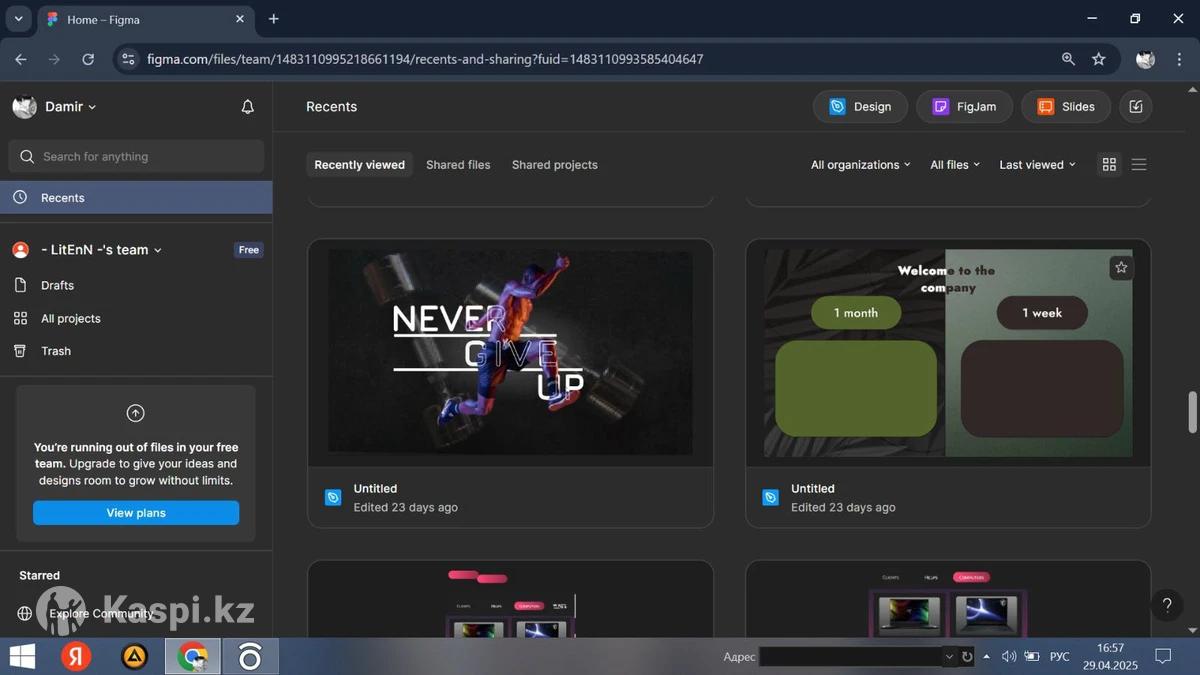The image size is (1200, 675).
Task: Open Recents in the sidebar
Action: coord(136,197)
